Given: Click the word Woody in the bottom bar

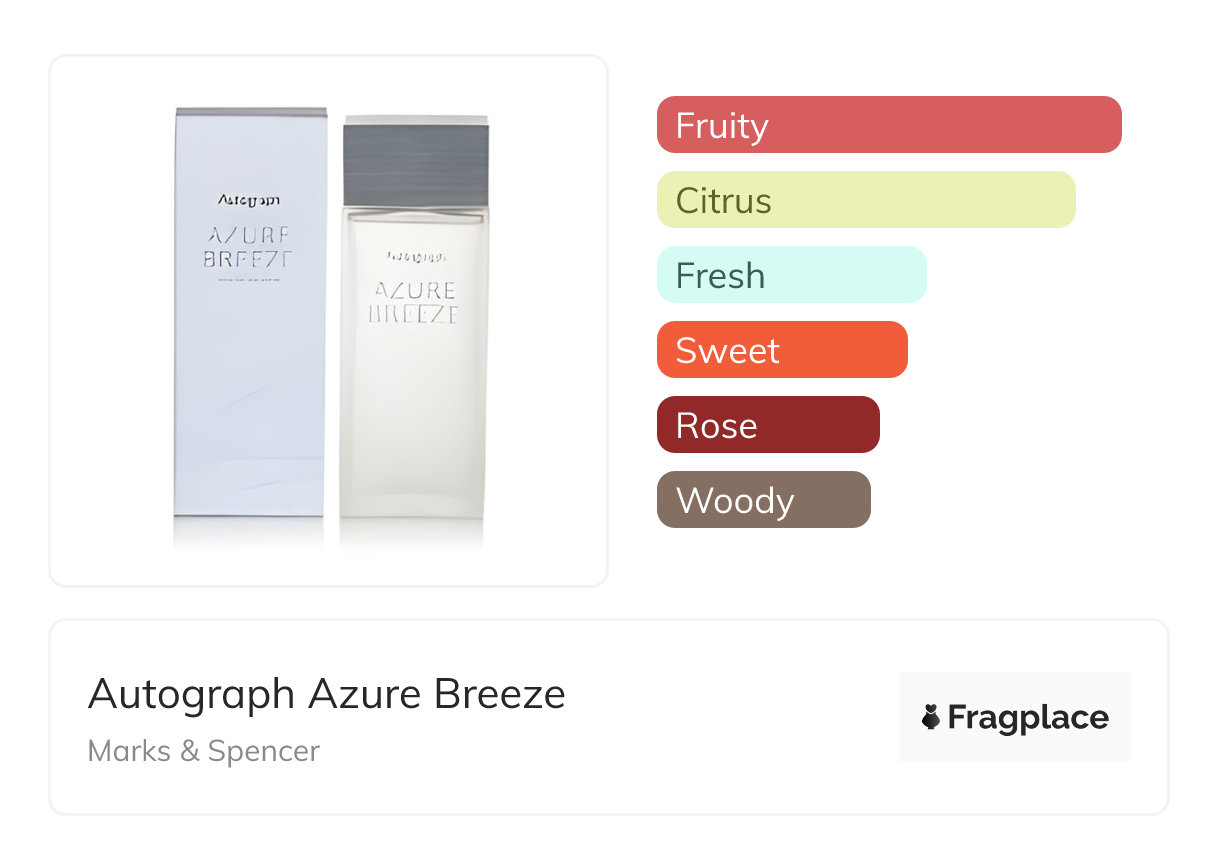Looking at the screenshot, I should tap(735, 501).
